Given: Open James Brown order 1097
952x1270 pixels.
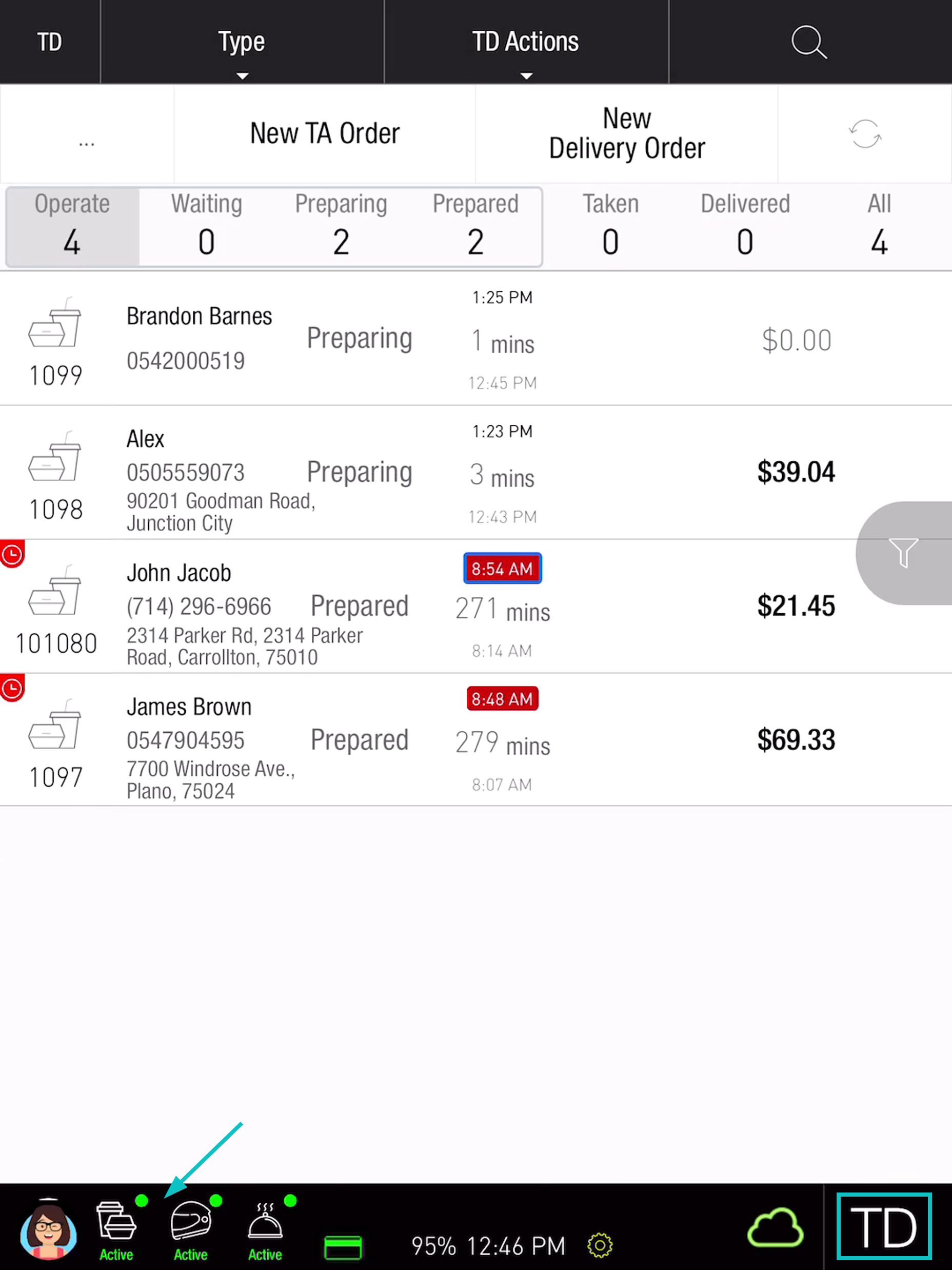Looking at the screenshot, I should pos(475,739).
